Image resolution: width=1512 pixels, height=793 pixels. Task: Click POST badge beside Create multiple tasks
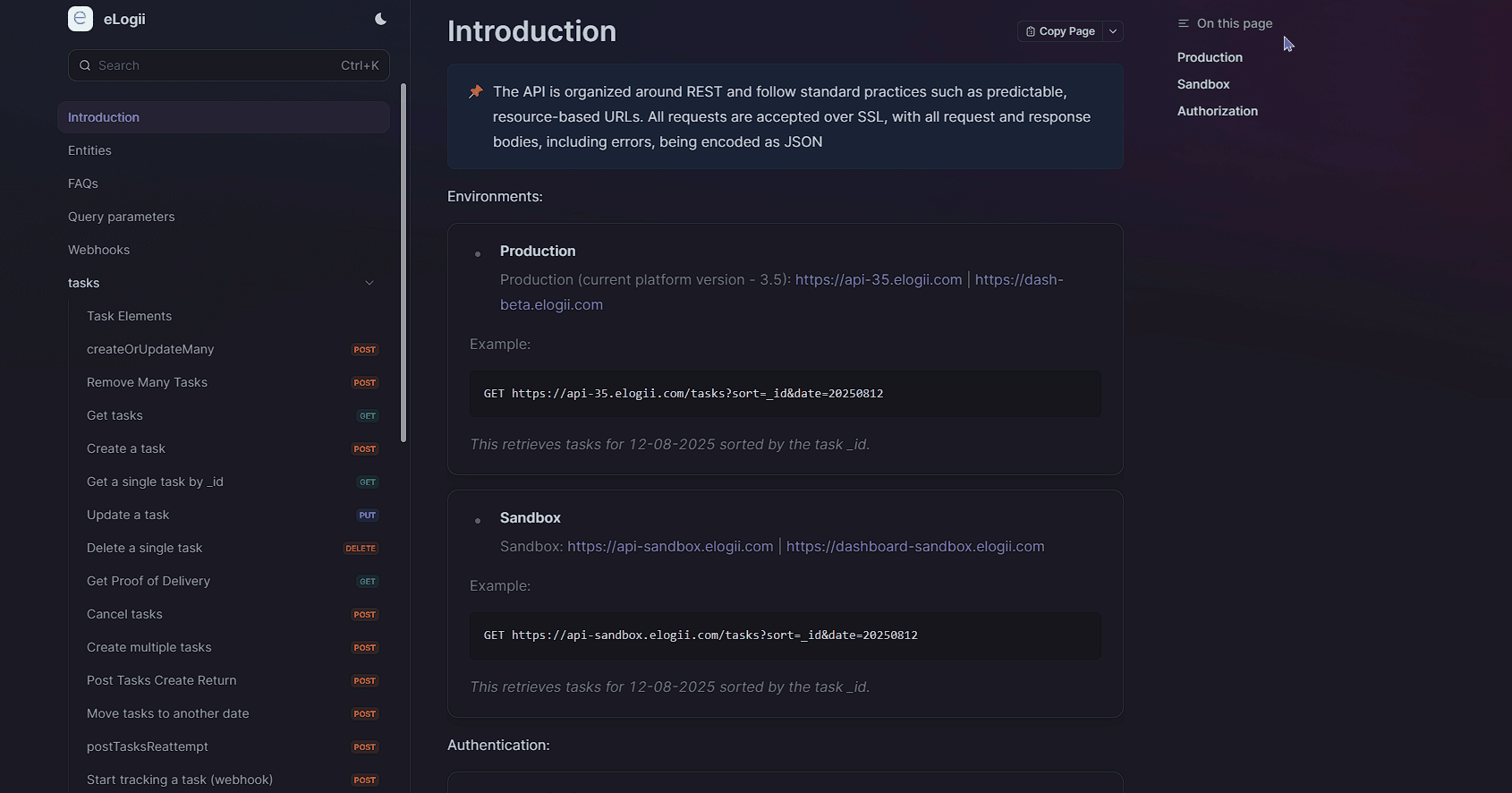pyautogui.click(x=364, y=648)
